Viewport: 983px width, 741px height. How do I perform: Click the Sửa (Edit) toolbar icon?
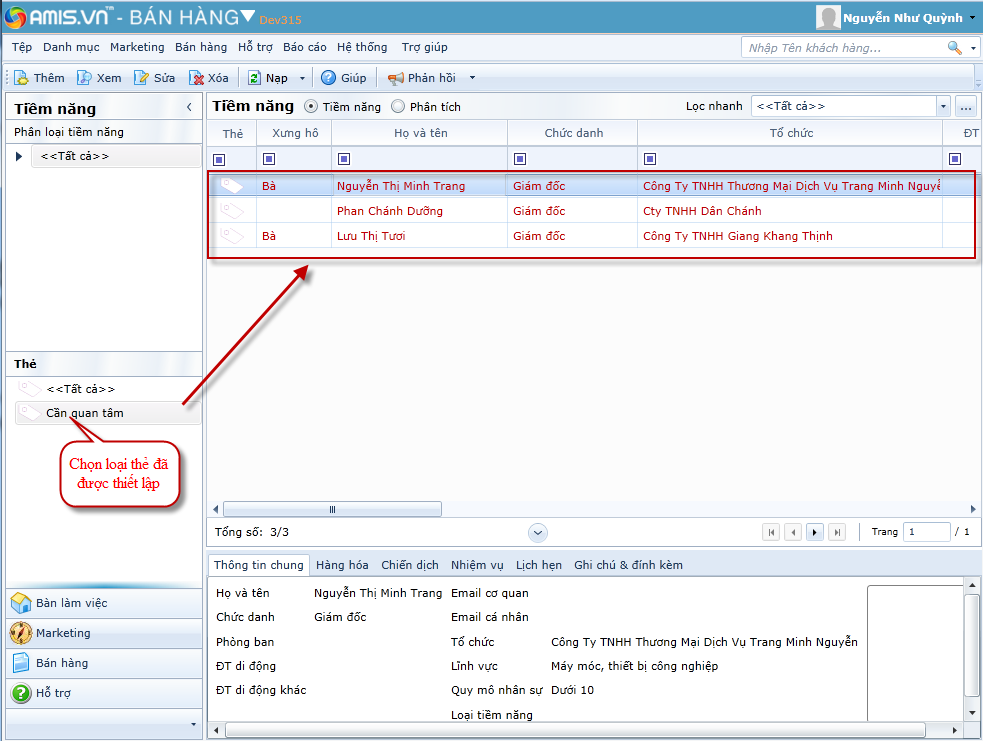142,78
